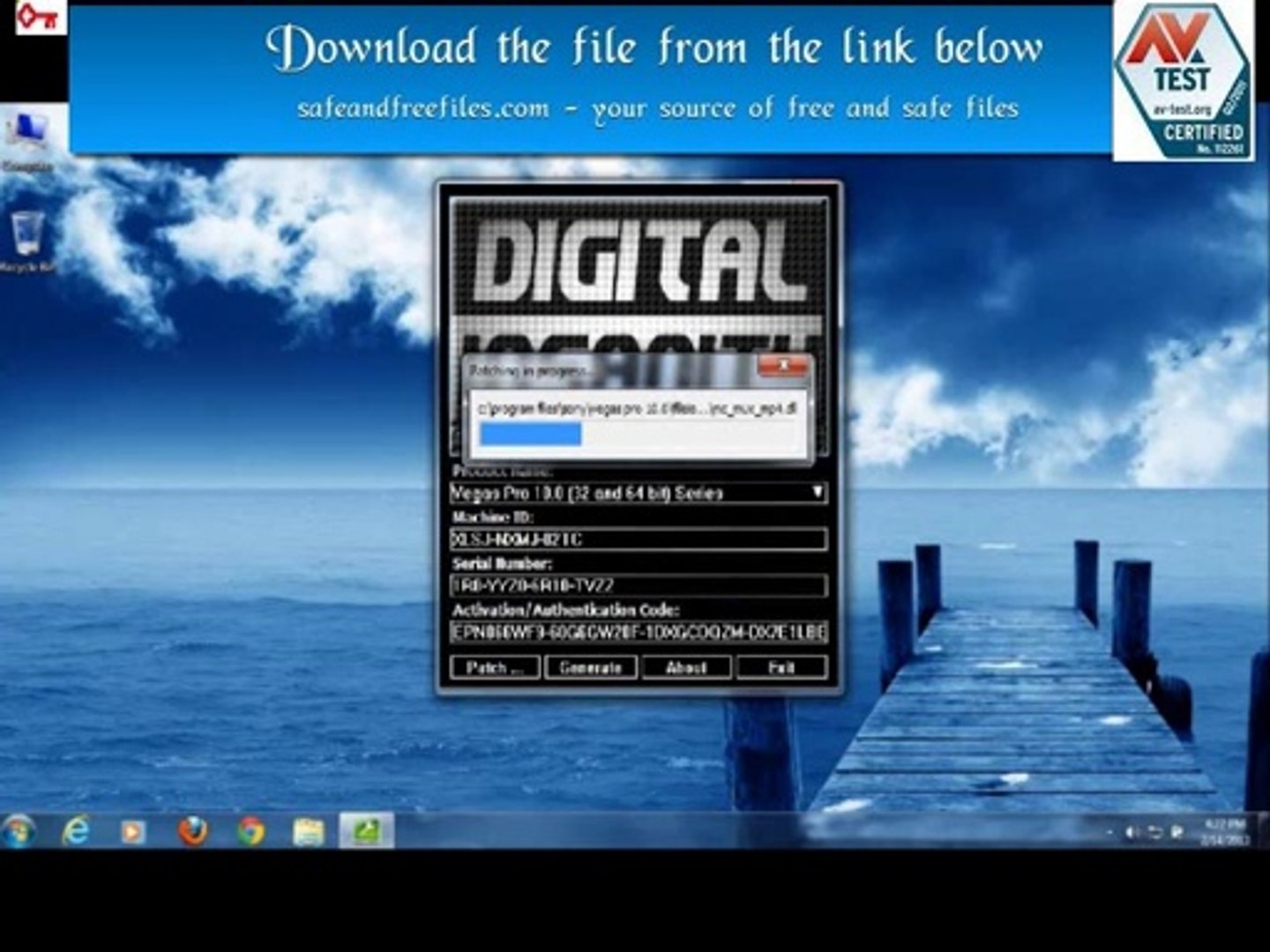
Task: Select the green app taskbar icon
Action: (x=366, y=830)
